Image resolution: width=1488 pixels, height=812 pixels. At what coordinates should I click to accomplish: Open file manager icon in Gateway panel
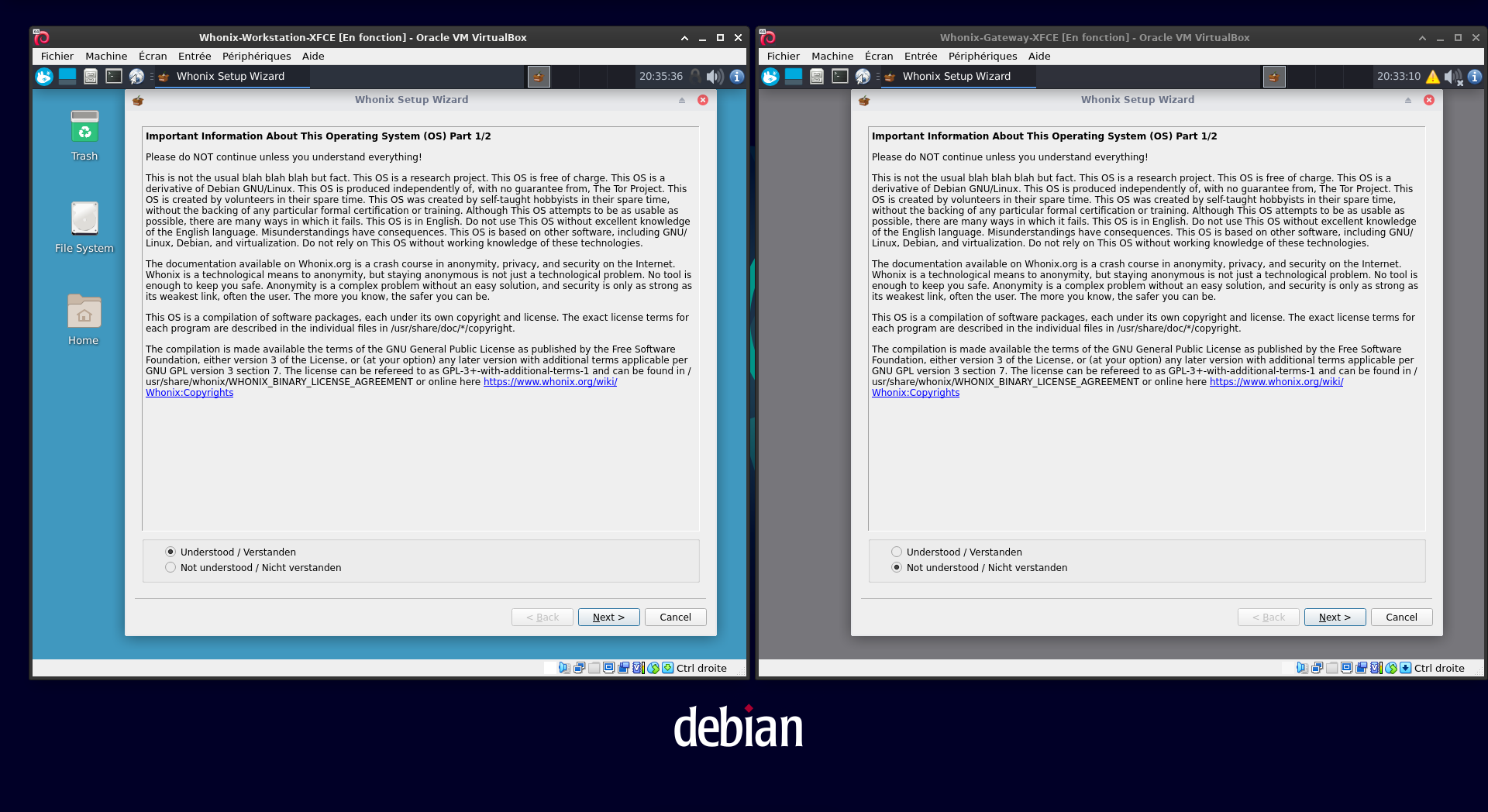pos(817,76)
